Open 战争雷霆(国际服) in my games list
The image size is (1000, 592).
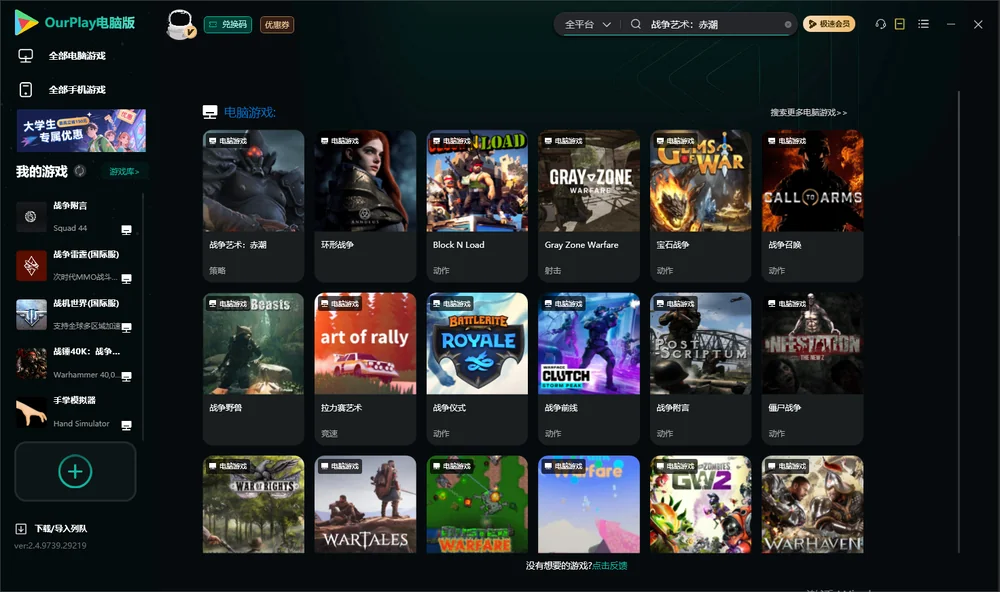point(74,265)
